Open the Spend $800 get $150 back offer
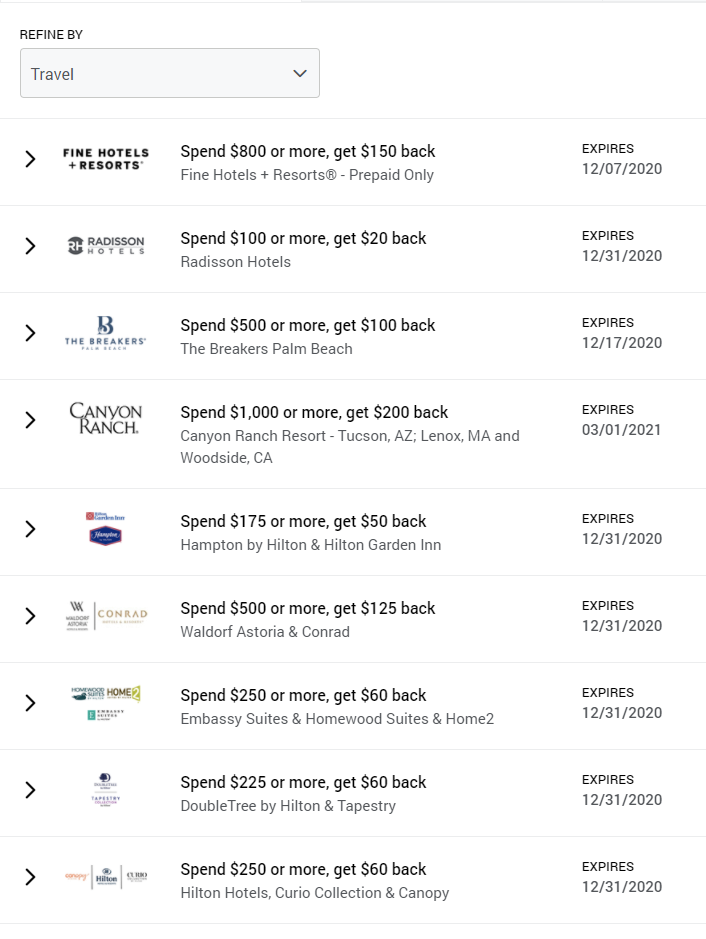 pyautogui.click(x=307, y=152)
